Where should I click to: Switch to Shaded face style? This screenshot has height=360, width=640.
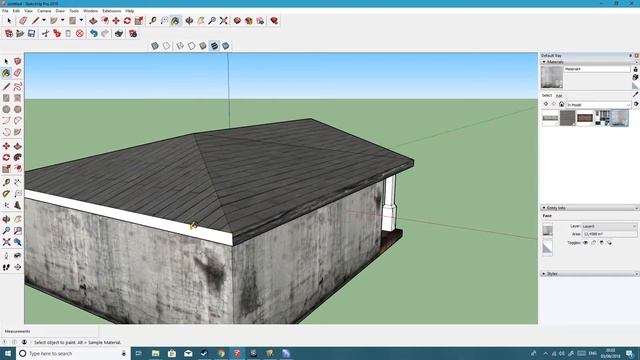point(203,46)
